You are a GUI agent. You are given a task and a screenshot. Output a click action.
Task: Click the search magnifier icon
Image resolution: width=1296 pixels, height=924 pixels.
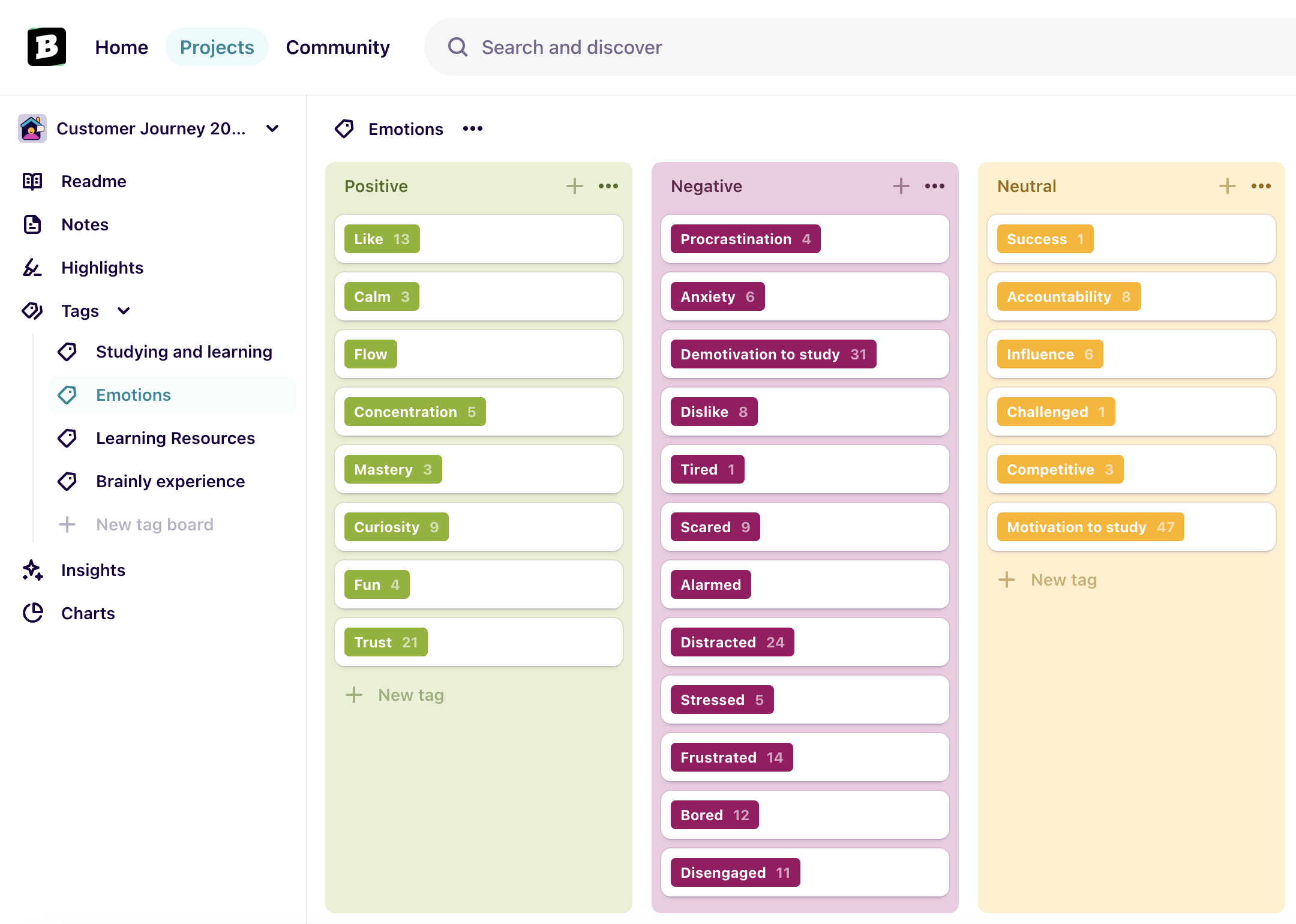(458, 47)
